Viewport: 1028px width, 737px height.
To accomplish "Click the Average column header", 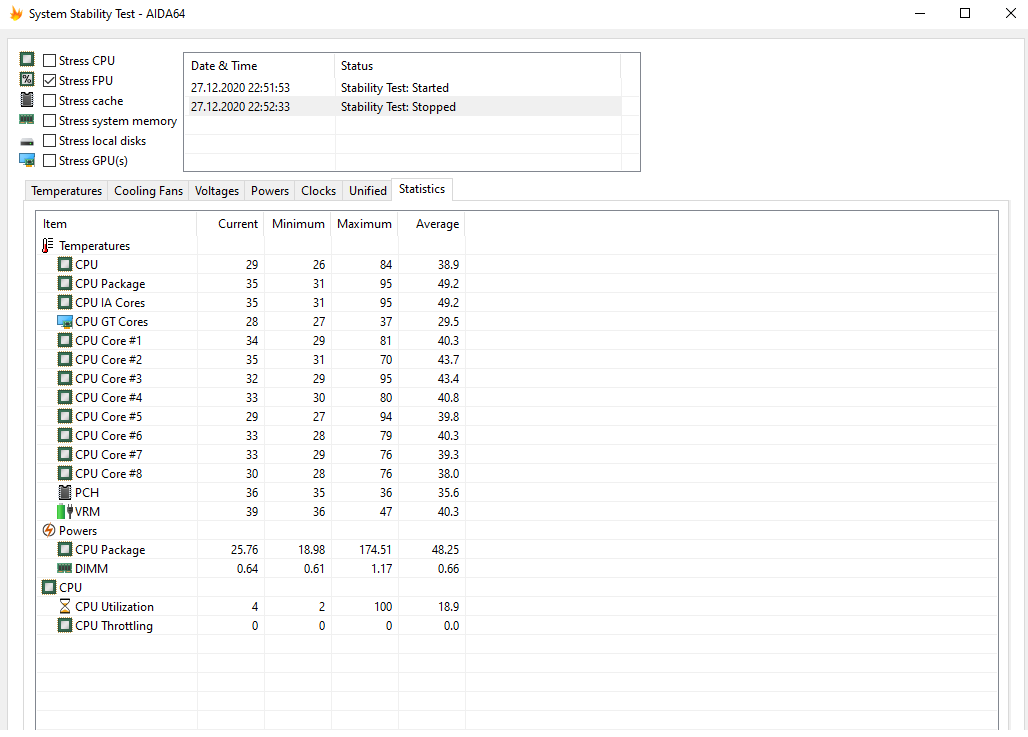I will [x=431, y=224].
